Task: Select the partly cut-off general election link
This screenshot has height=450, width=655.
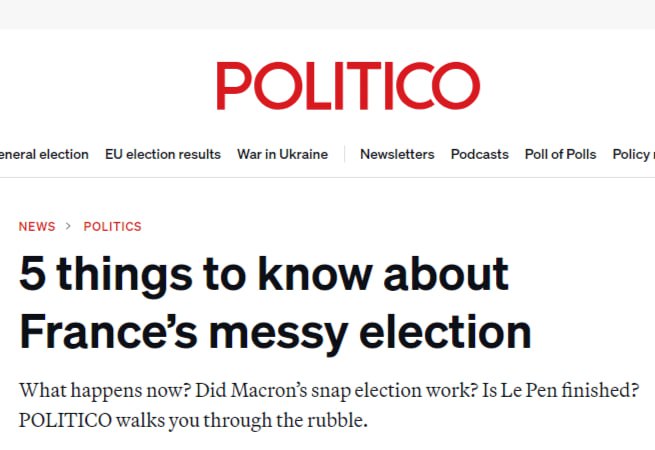Action: (44, 154)
